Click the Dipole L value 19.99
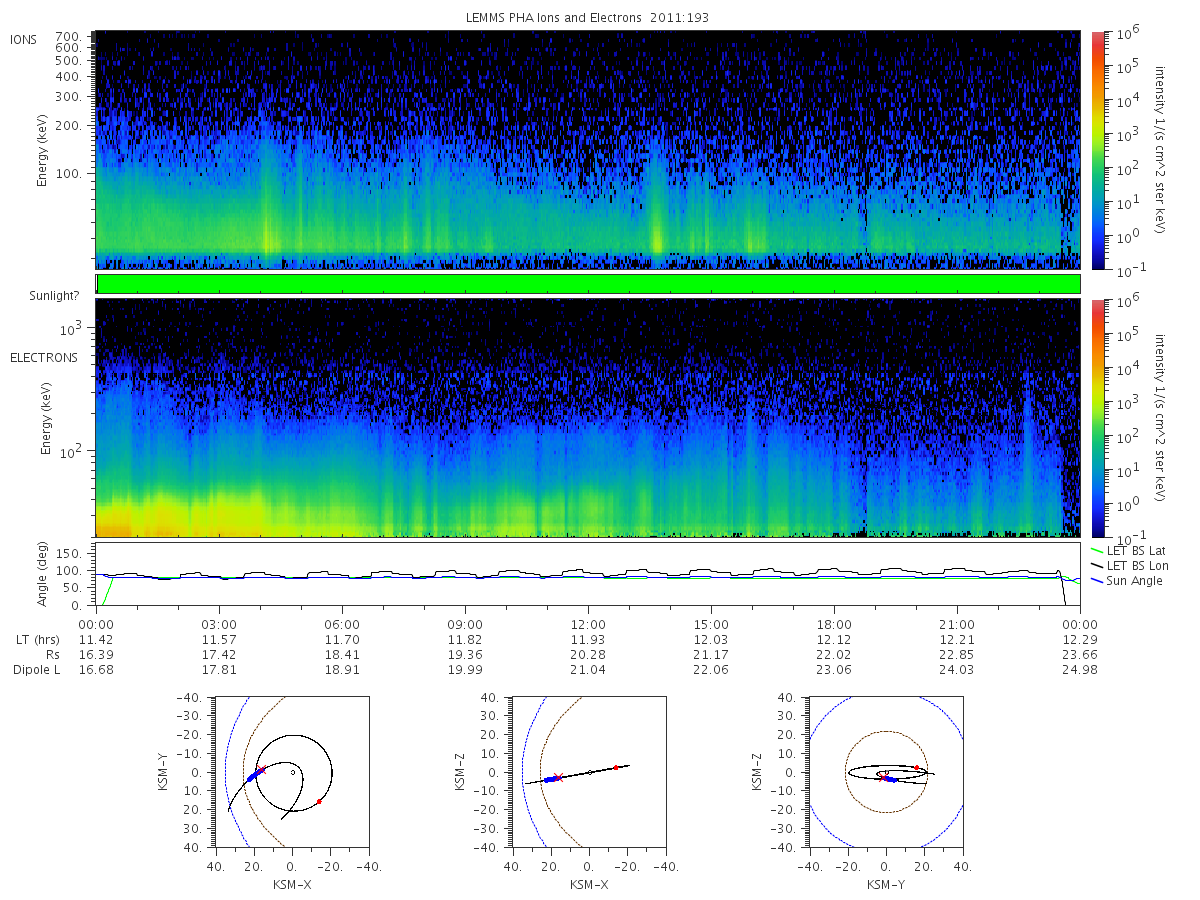Viewport: 1200px width, 900px height. 465,669
